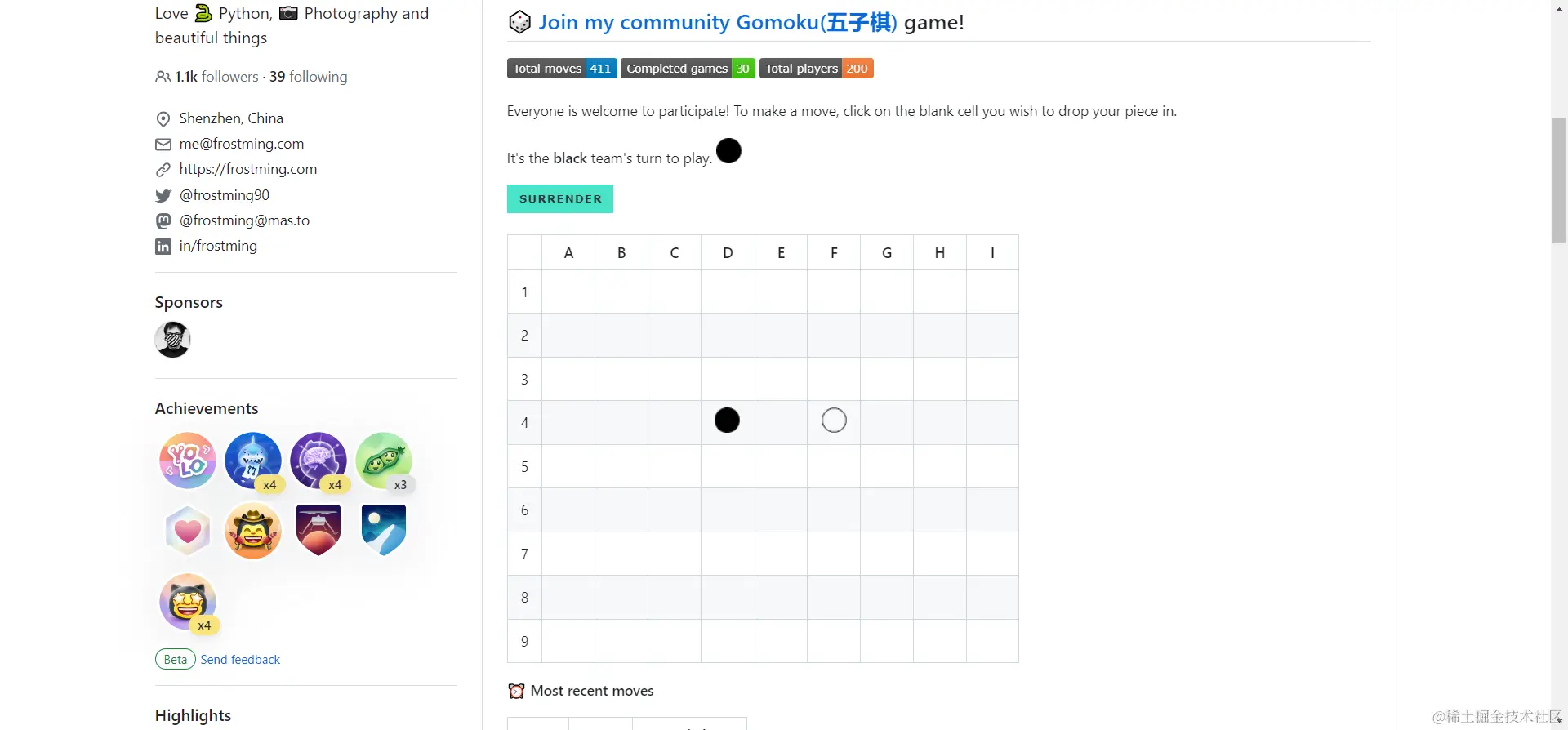Viewport: 1568px width, 730px height.
Task: Open the Gomoku community game heading link
Action: pos(718,22)
